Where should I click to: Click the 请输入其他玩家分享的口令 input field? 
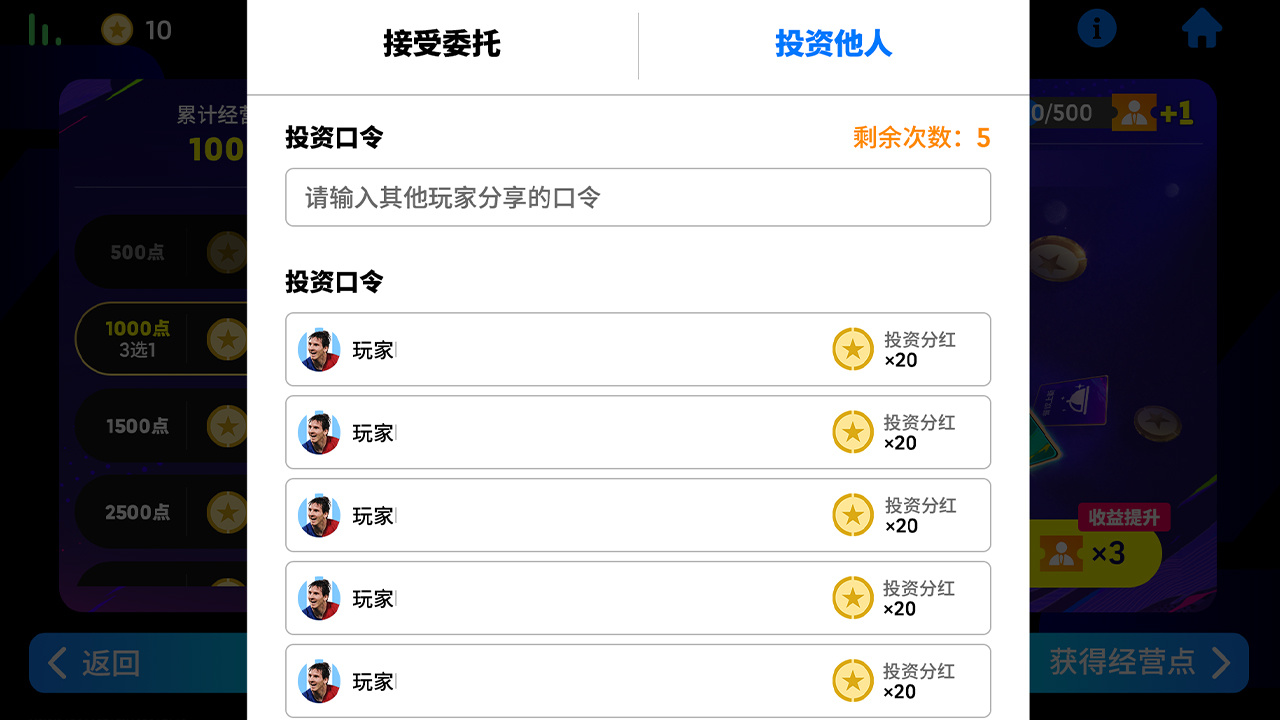click(638, 197)
